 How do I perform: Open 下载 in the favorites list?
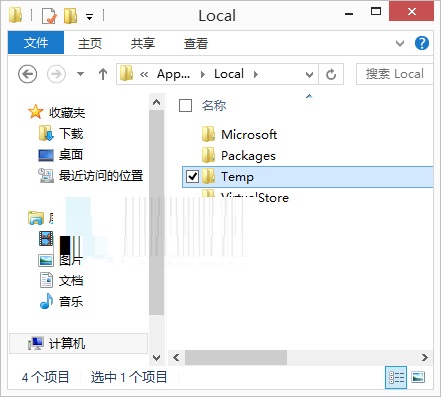click(71, 133)
